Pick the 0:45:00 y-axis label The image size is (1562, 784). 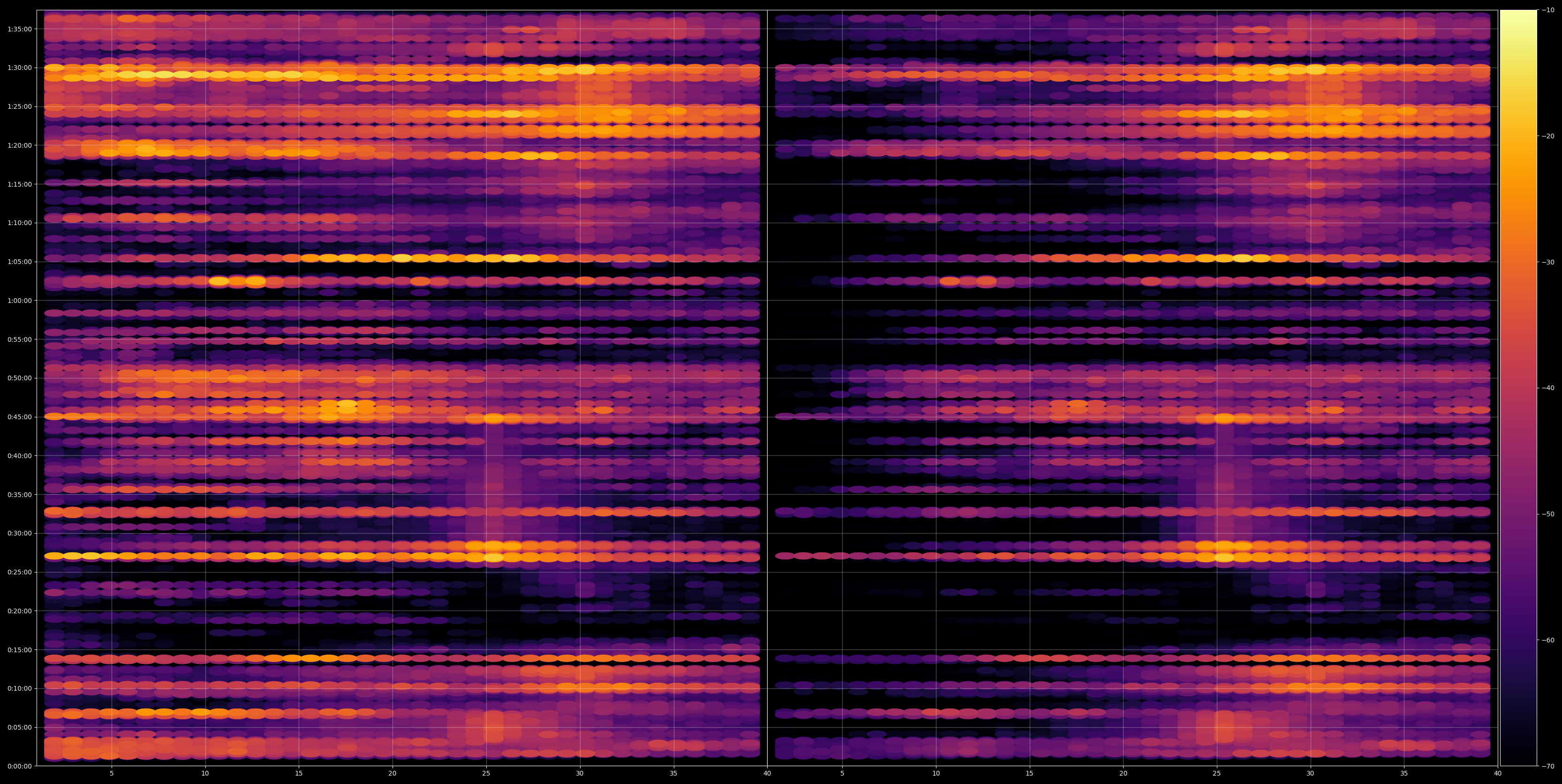[19, 417]
